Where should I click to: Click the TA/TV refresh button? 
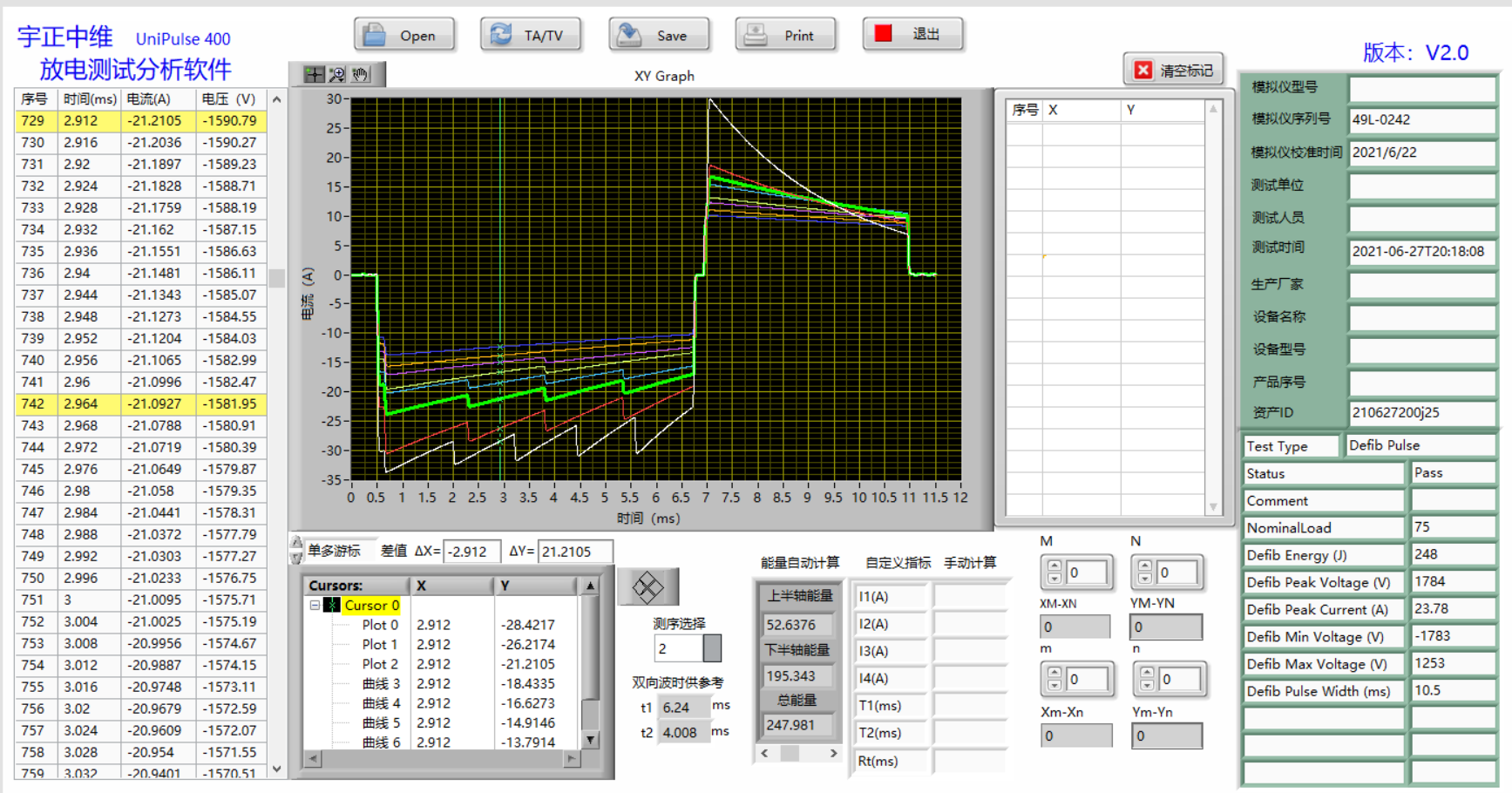(x=531, y=36)
